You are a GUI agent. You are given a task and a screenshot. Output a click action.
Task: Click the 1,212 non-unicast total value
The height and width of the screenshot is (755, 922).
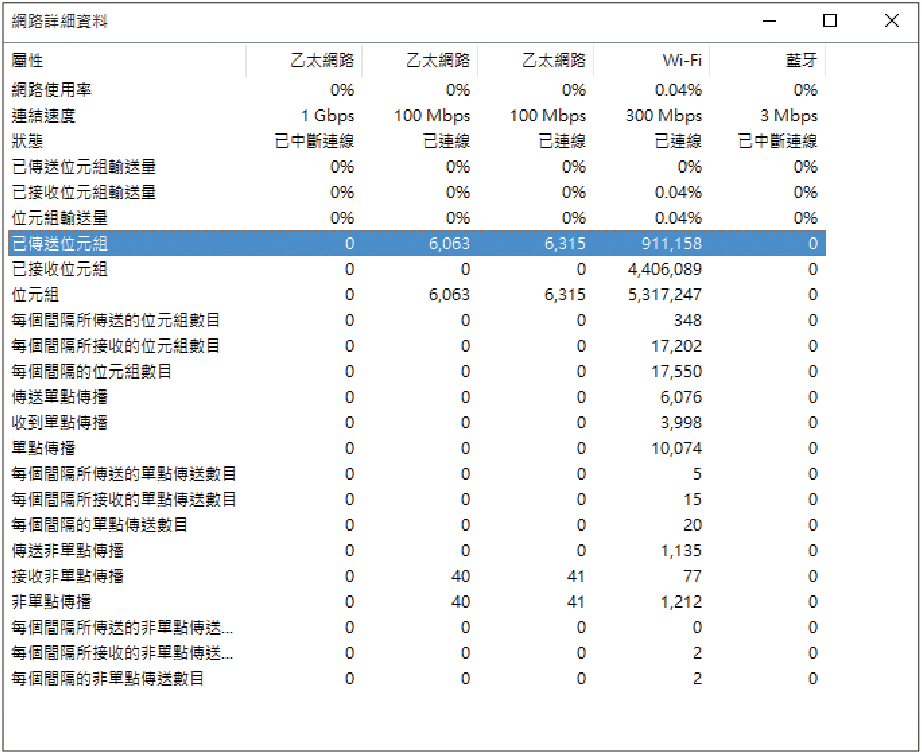pyautogui.click(x=681, y=602)
